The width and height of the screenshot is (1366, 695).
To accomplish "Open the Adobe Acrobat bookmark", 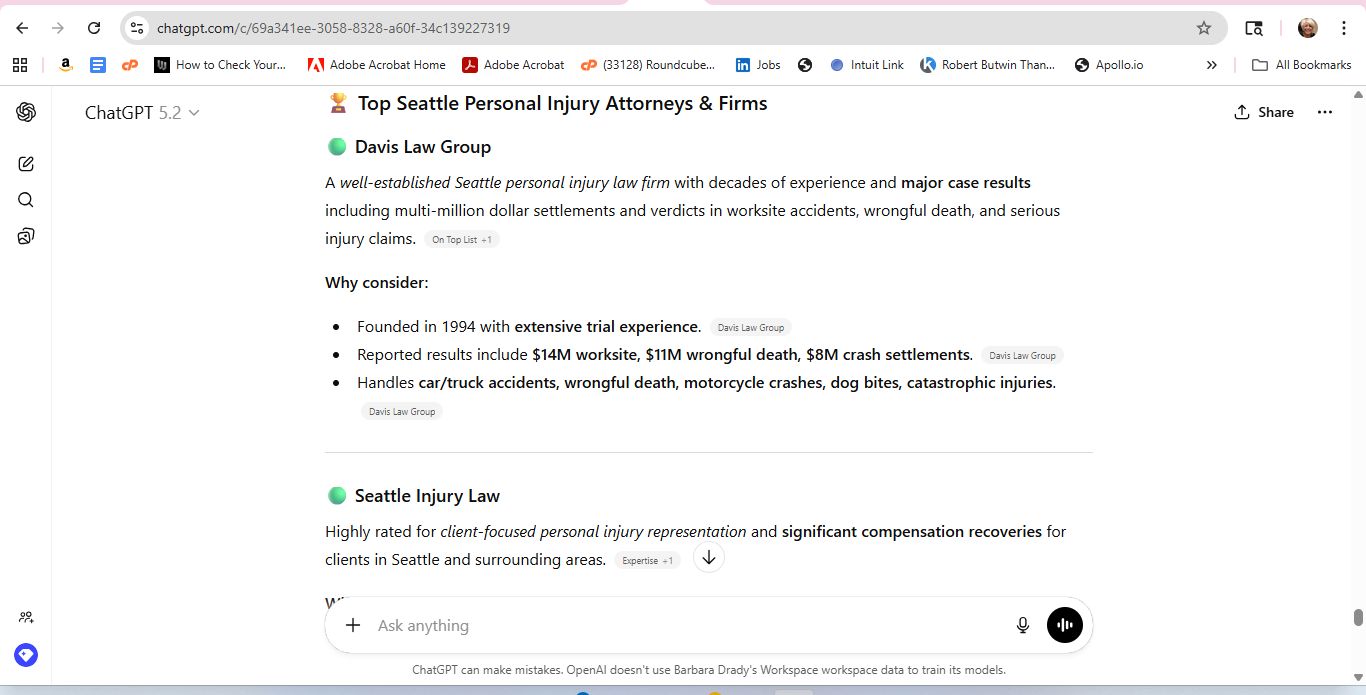I will click(513, 65).
